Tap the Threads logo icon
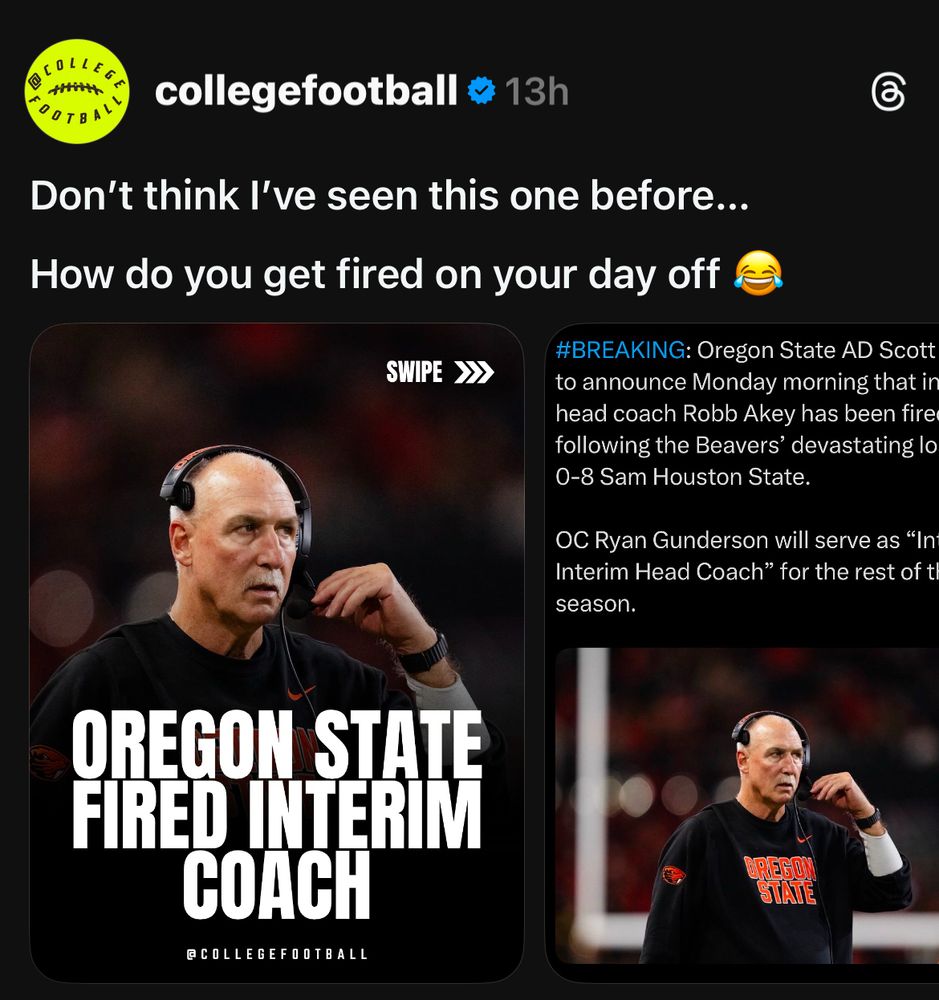Screen dimensions: 939x1000 point(888,93)
